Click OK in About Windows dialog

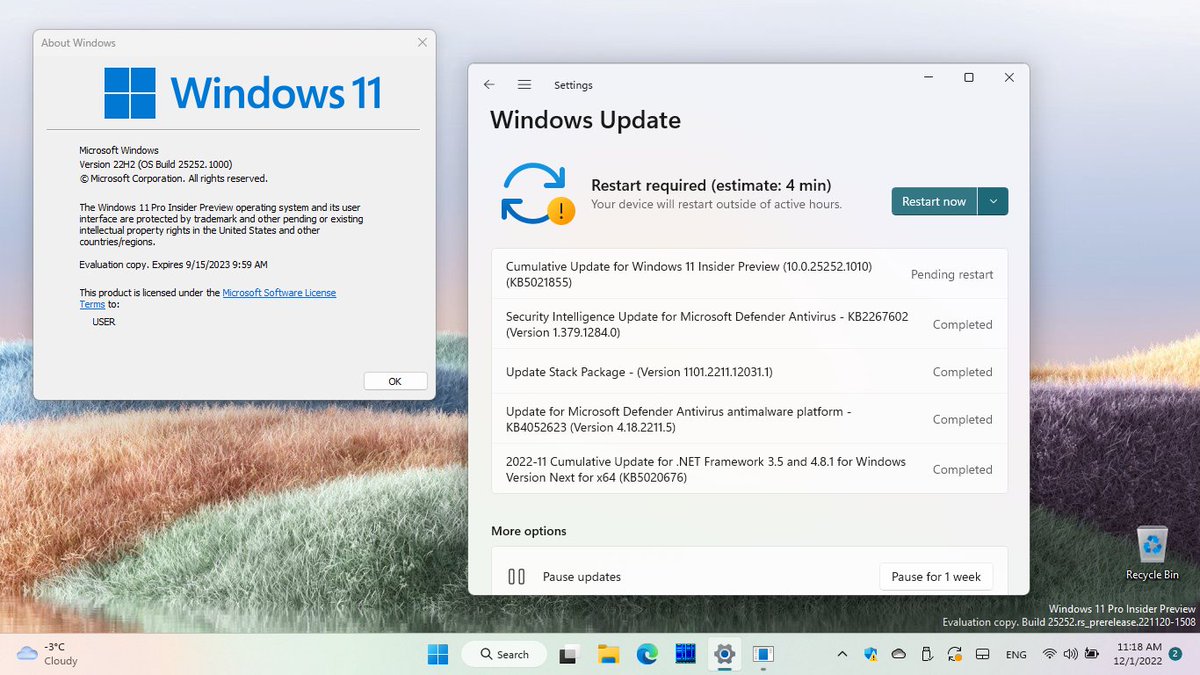pos(395,381)
